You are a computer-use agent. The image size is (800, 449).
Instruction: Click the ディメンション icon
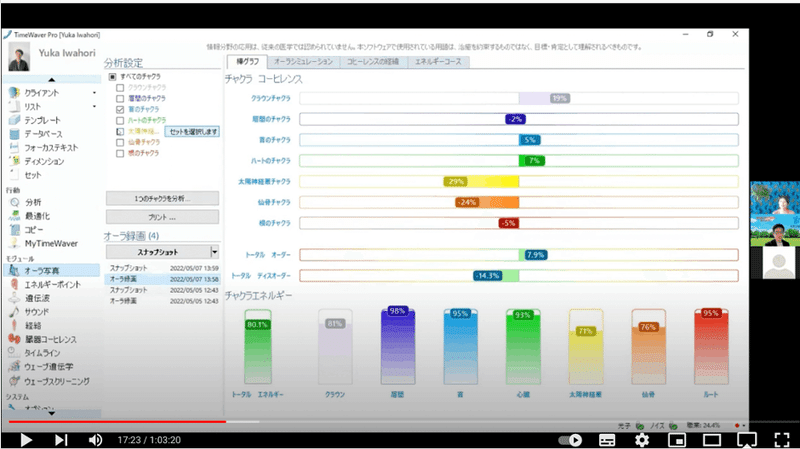pyautogui.click(x=14, y=162)
